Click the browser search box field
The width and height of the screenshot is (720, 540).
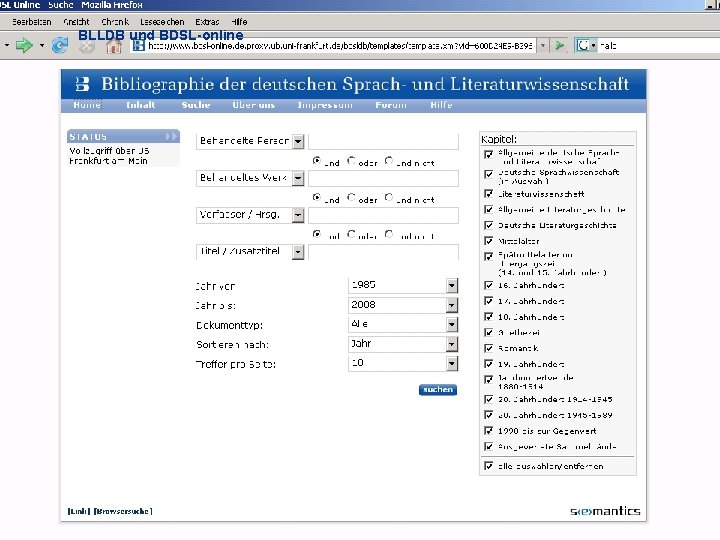click(x=658, y=45)
